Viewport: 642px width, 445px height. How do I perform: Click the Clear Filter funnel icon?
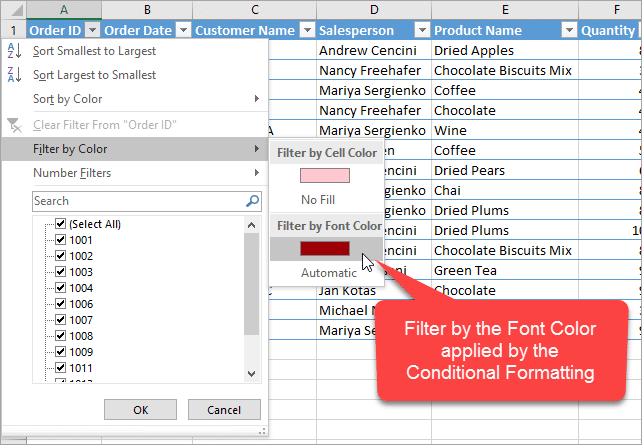click(14, 125)
